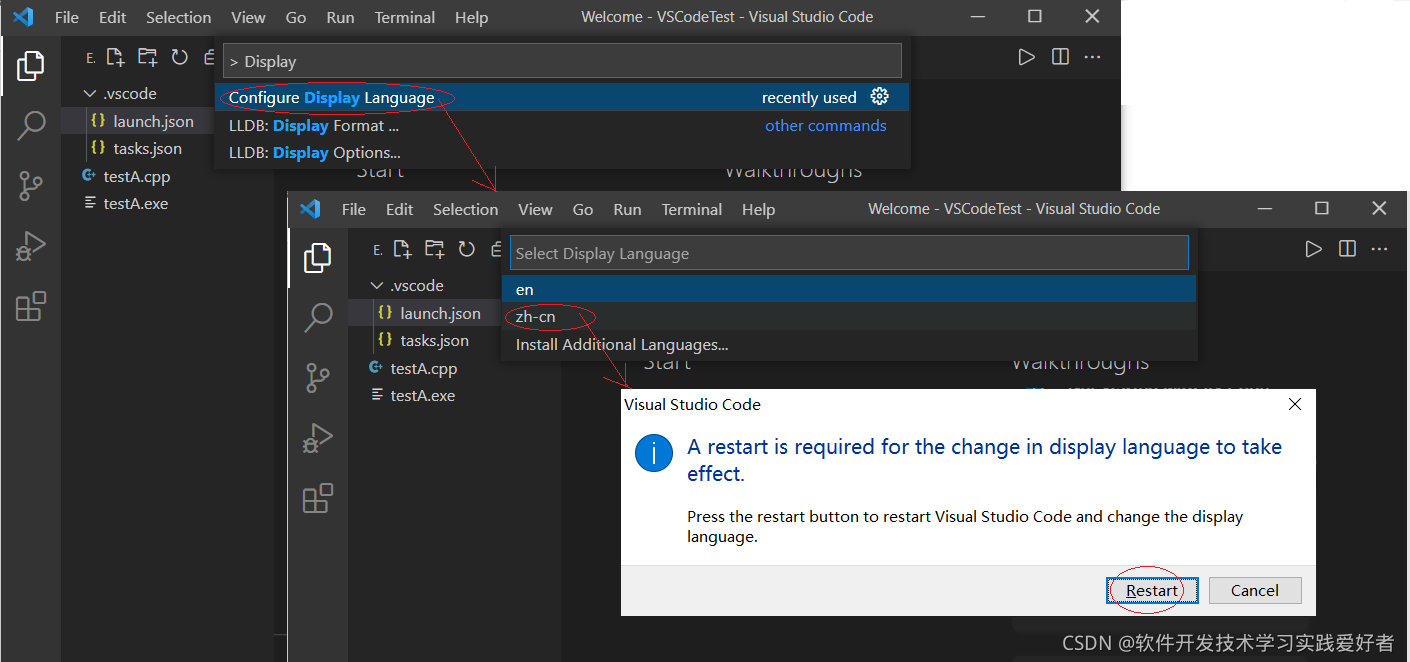The image size is (1410, 662).
Task: Click Restart button in the dialog
Action: point(1153,590)
